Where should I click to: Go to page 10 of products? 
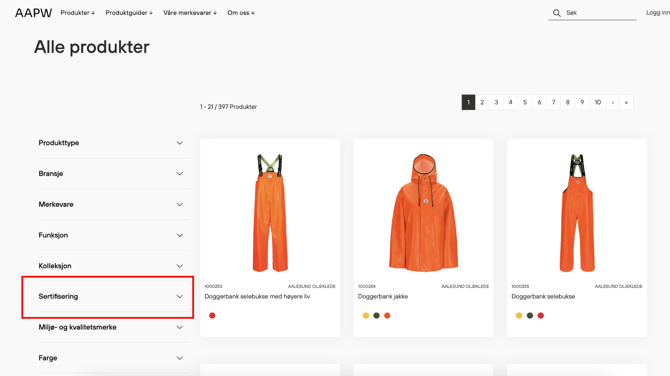coord(598,102)
